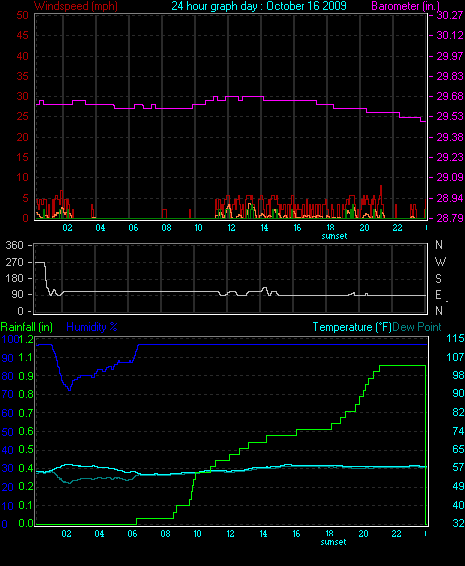Click the 57 temperature axis value

458,468
